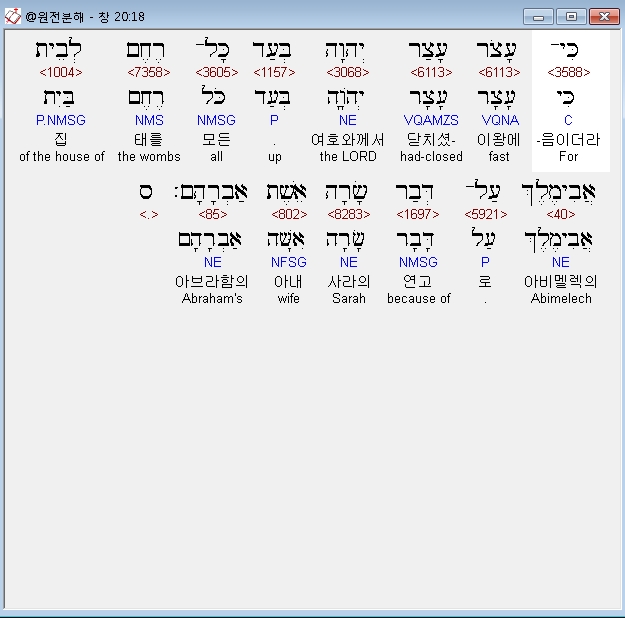Image resolution: width=625 pixels, height=618 pixels.
Task: Click the NMSG code above 모든
Action: (x=216, y=120)
